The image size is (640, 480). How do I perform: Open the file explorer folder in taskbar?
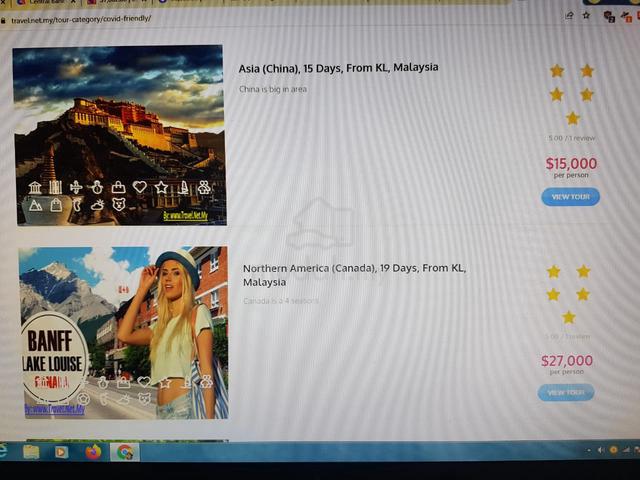[31, 452]
